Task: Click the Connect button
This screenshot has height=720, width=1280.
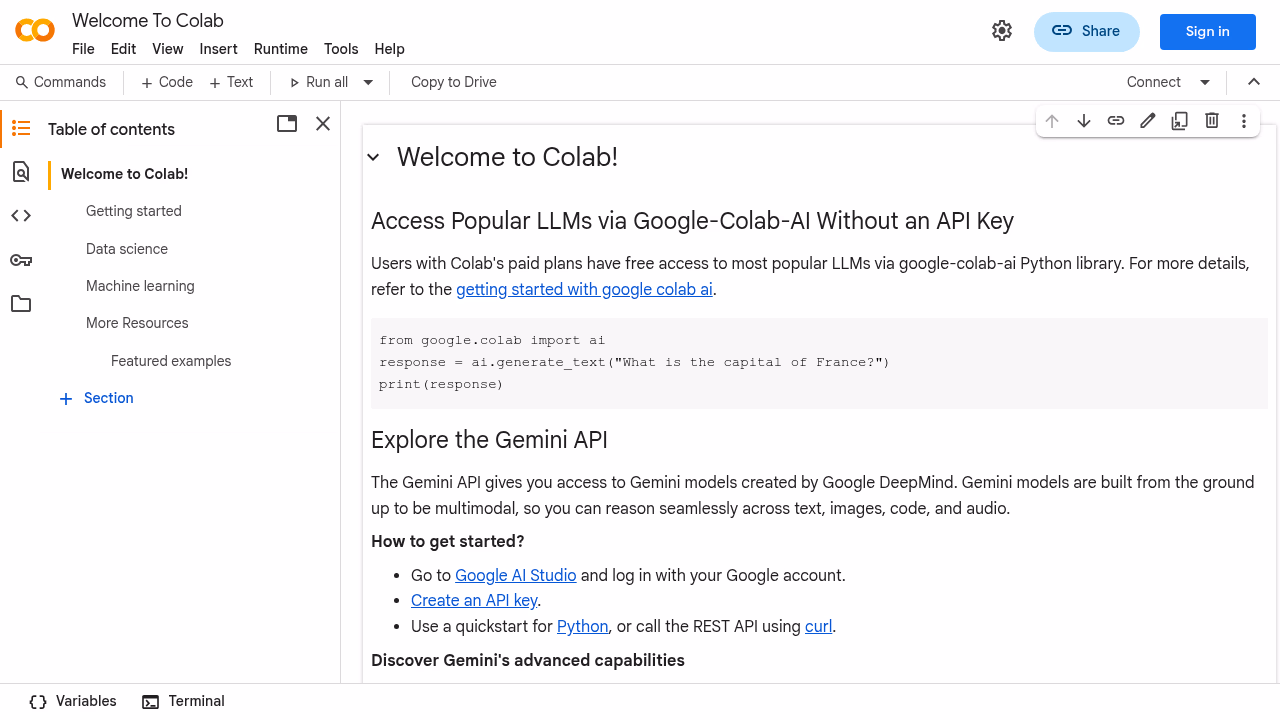Action: [x=1153, y=82]
